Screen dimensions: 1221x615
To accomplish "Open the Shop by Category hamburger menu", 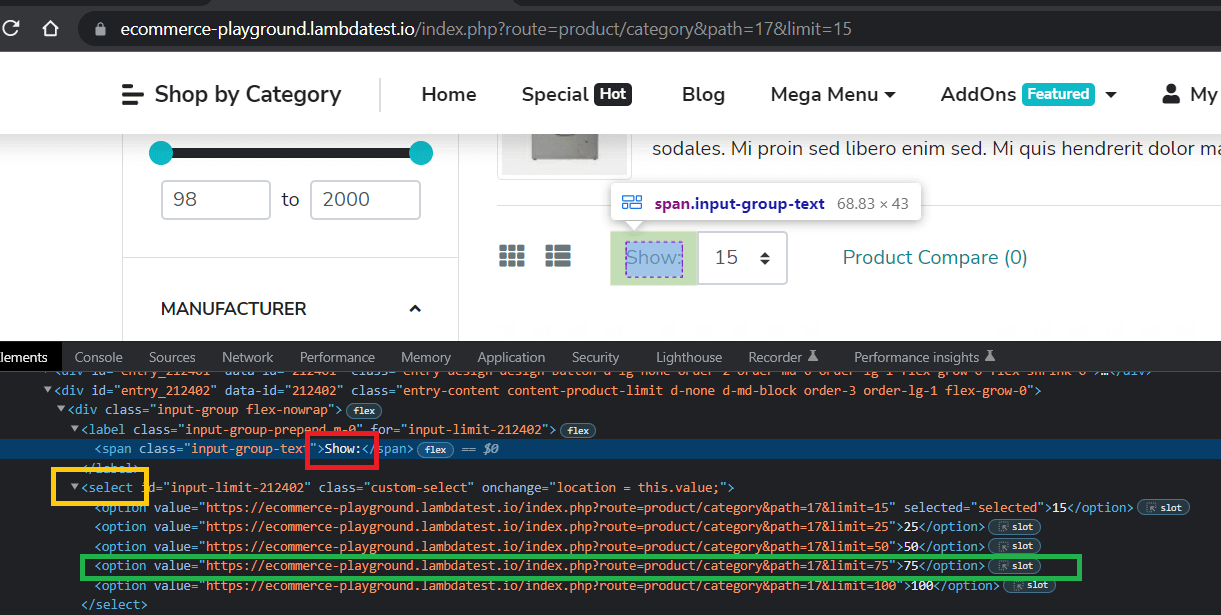I will pos(131,93).
